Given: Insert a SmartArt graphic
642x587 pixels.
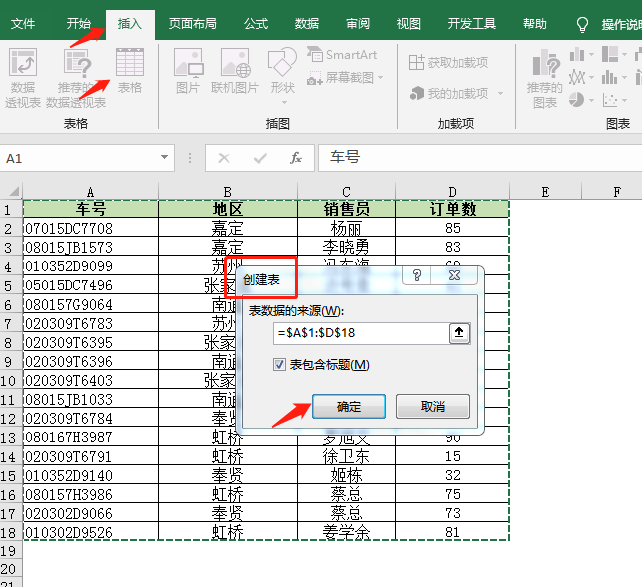Looking at the screenshot, I should 342,54.
